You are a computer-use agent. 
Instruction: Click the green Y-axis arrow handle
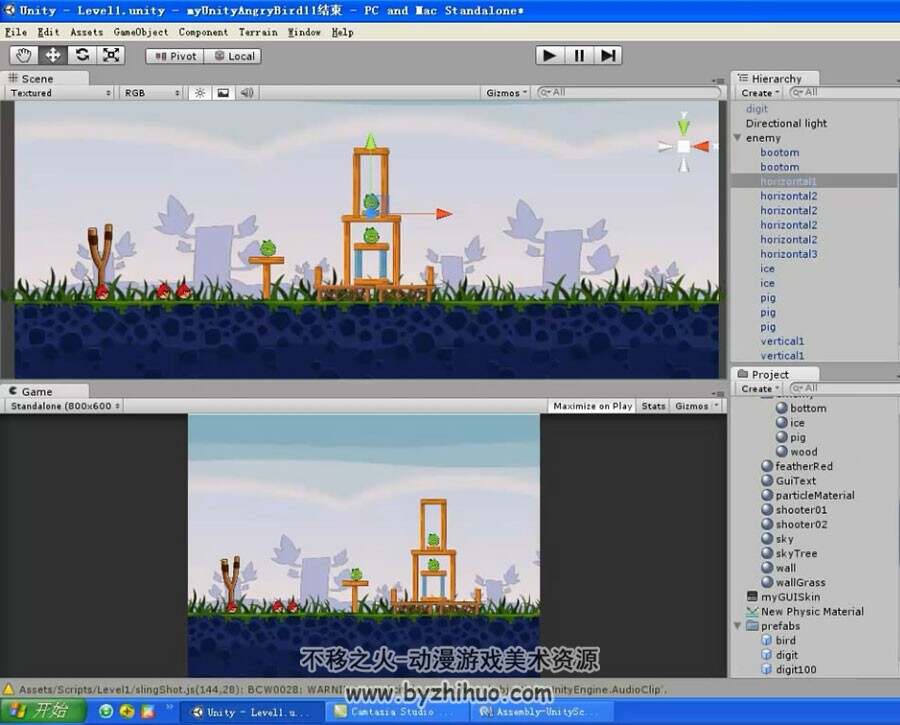tap(370, 141)
